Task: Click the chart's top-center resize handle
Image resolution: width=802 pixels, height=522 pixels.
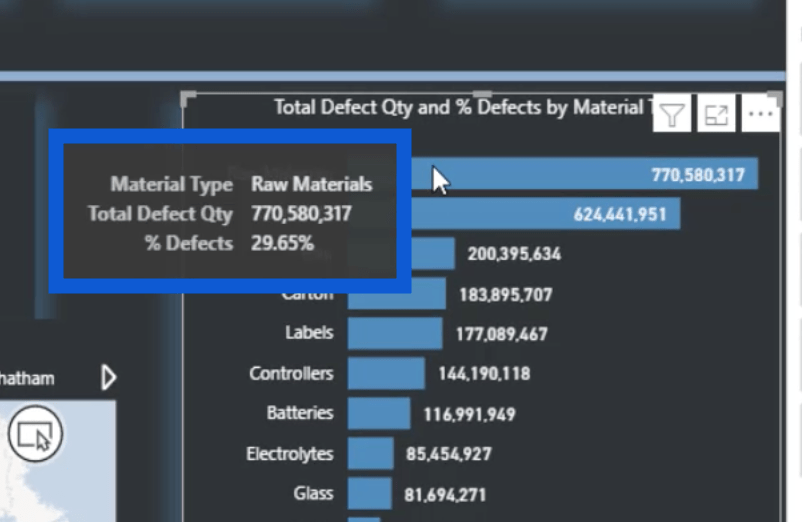Action: tap(481, 94)
